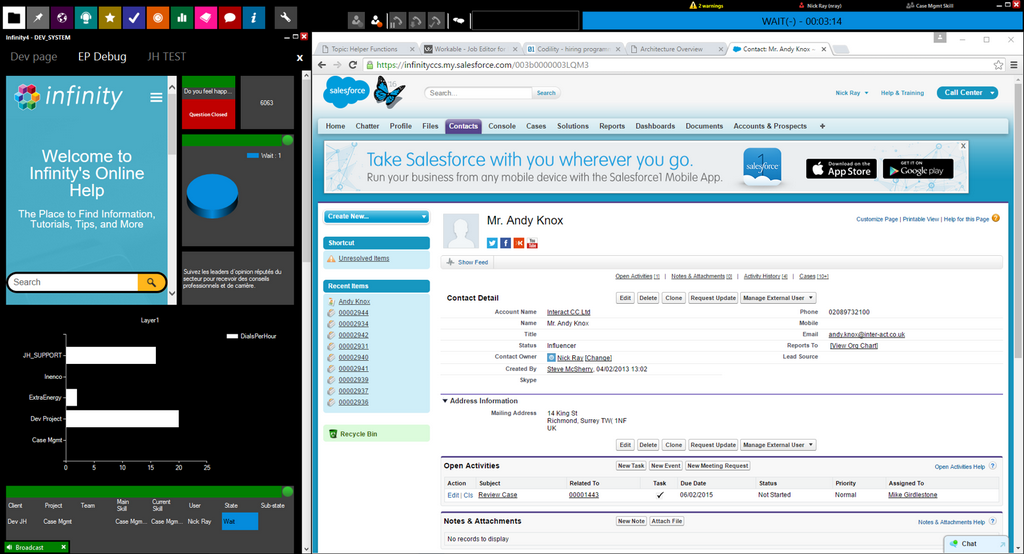
Task: Switch to the EP Debug tab
Action: click(102, 57)
